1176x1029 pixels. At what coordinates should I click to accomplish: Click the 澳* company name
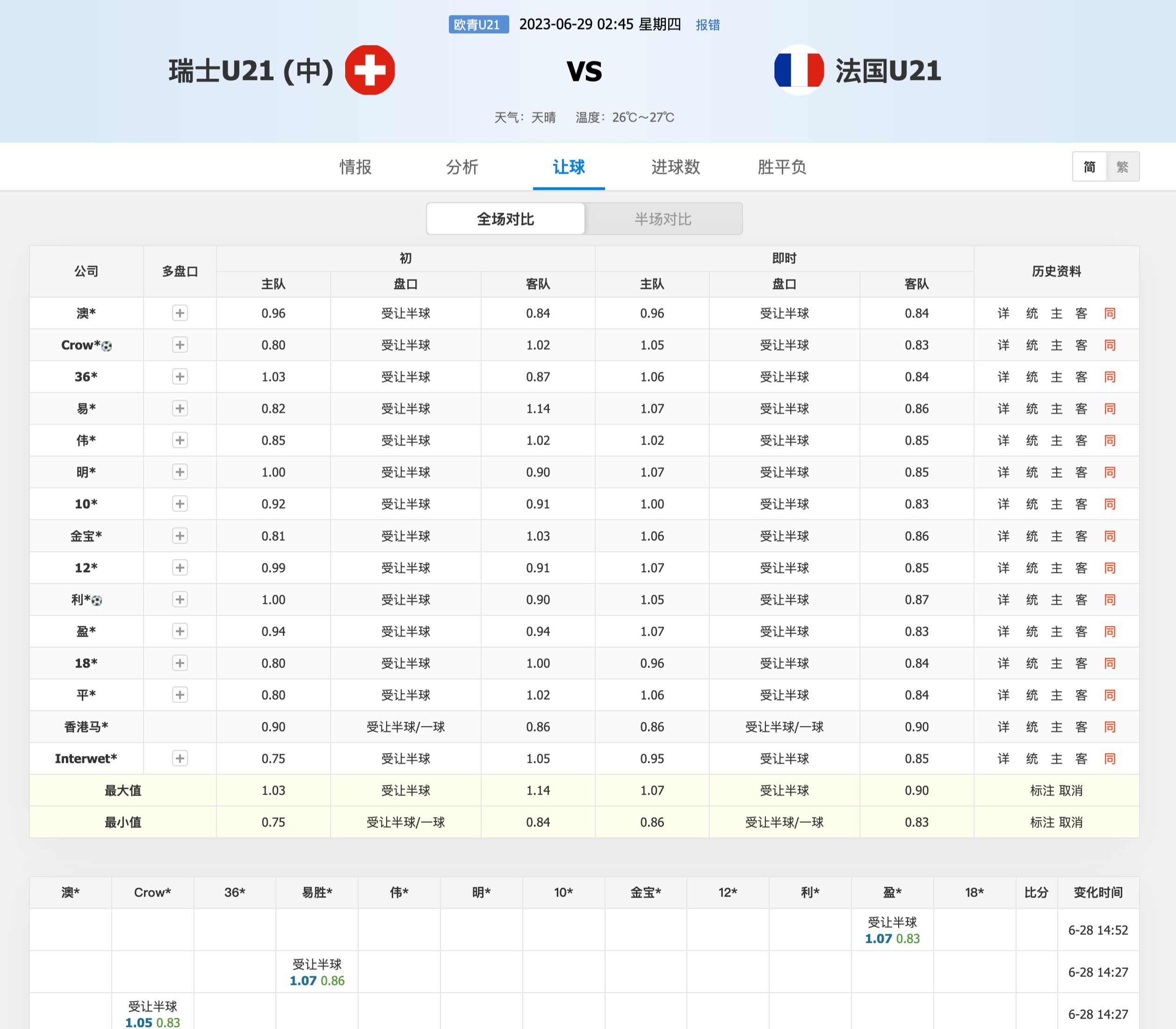click(x=86, y=313)
